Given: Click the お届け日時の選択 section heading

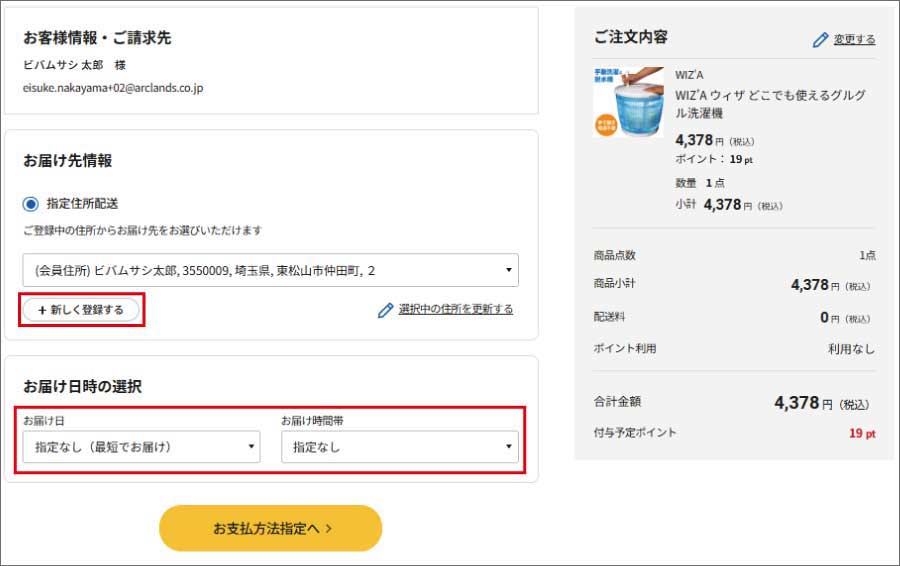Looking at the screenshot, I should 82,386.
